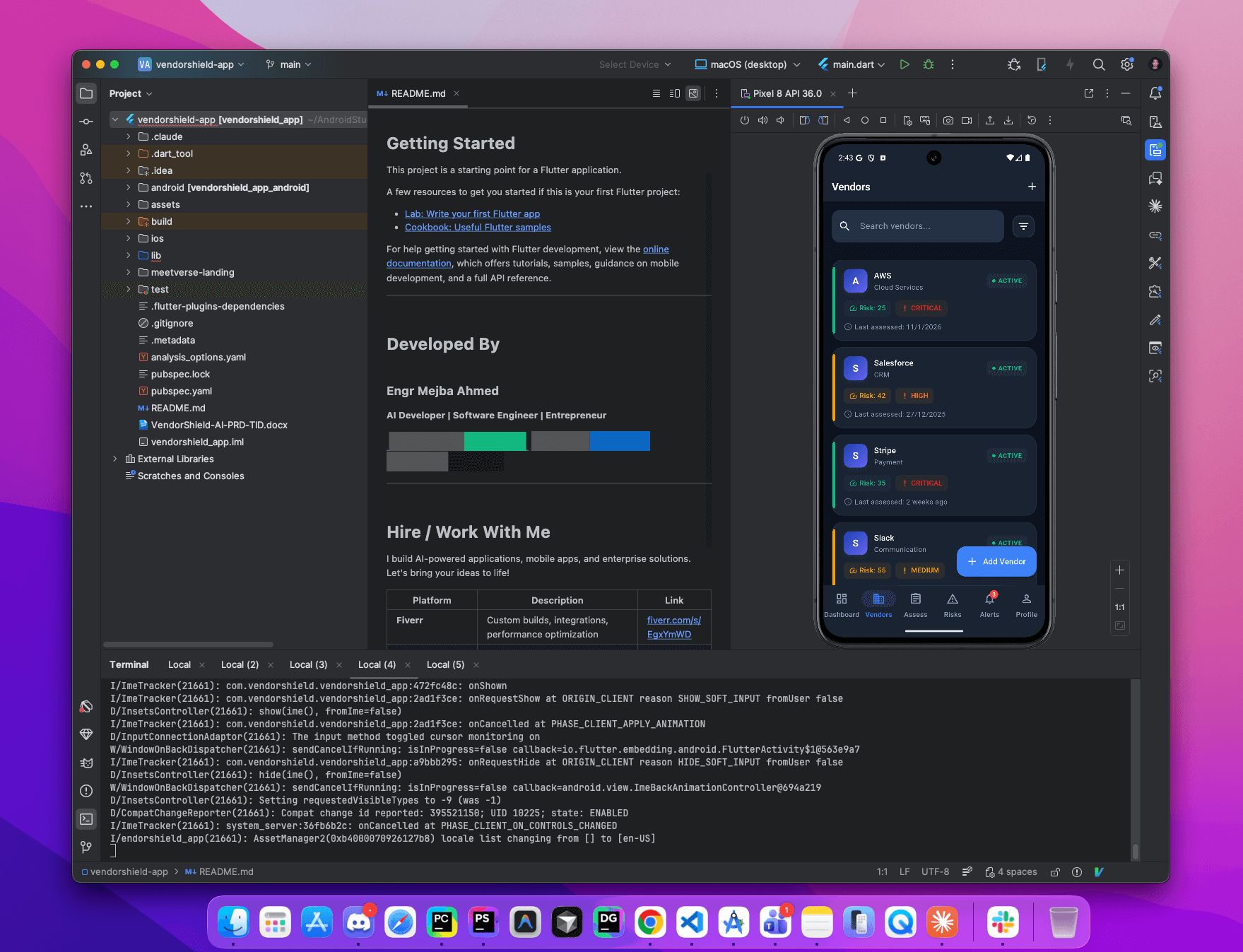
Task: Click the green skill bar under Developed By
Action: 495,440
